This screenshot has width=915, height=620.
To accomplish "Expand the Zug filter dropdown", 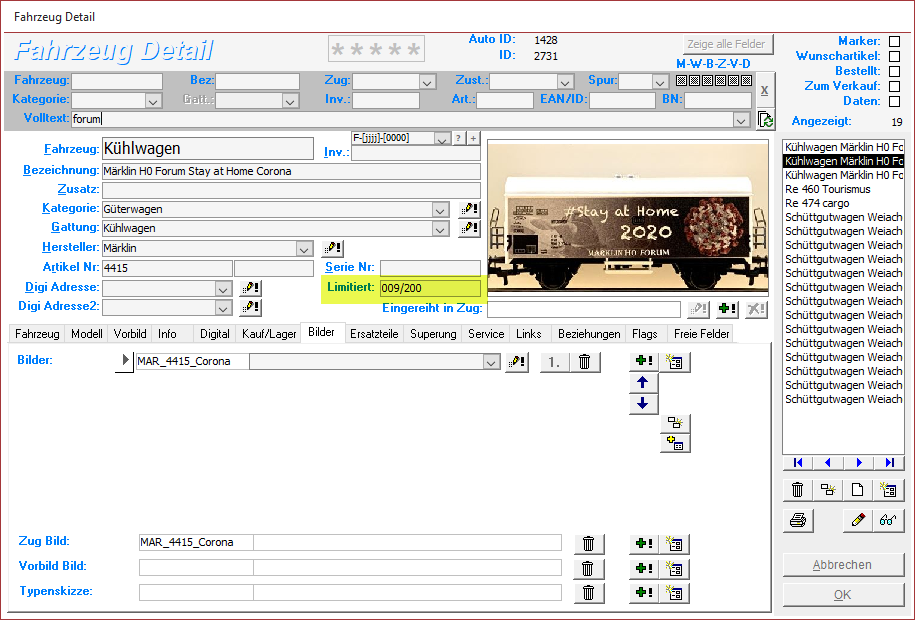I will click(427, 82).
